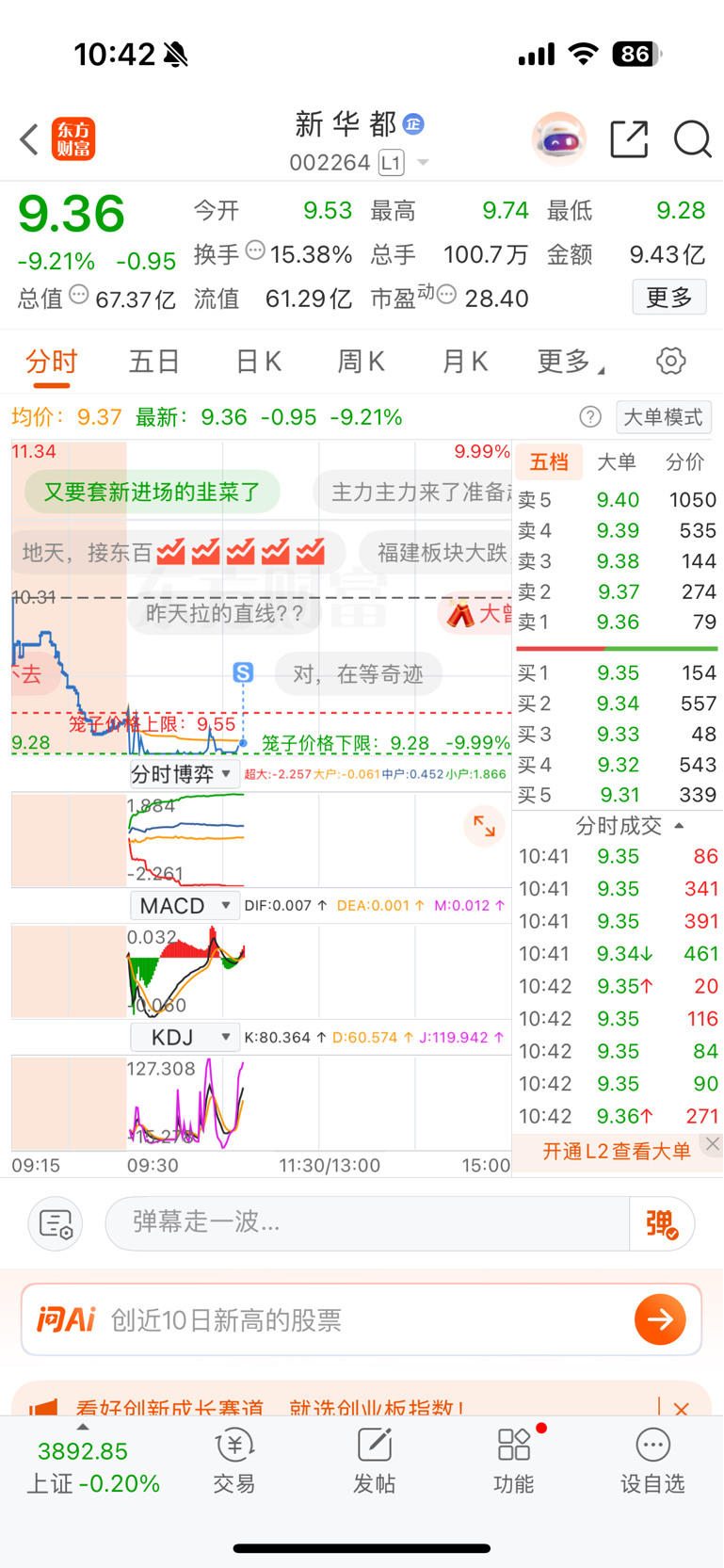Image resolution: width=724 pixels, height=1568 pixels.
Task: Open 发帖 to write a post
Action: pyautogui.click(x=374, y=1461)
